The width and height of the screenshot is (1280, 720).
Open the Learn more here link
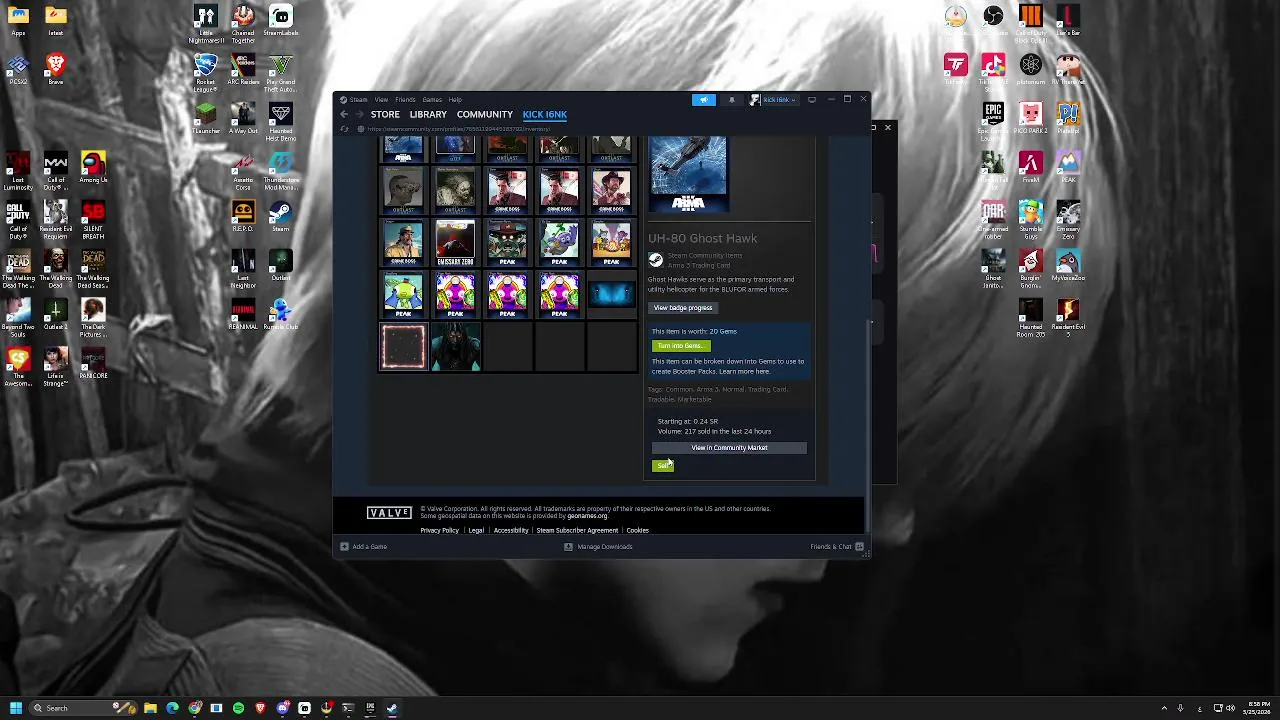click(x=744, y=372)
